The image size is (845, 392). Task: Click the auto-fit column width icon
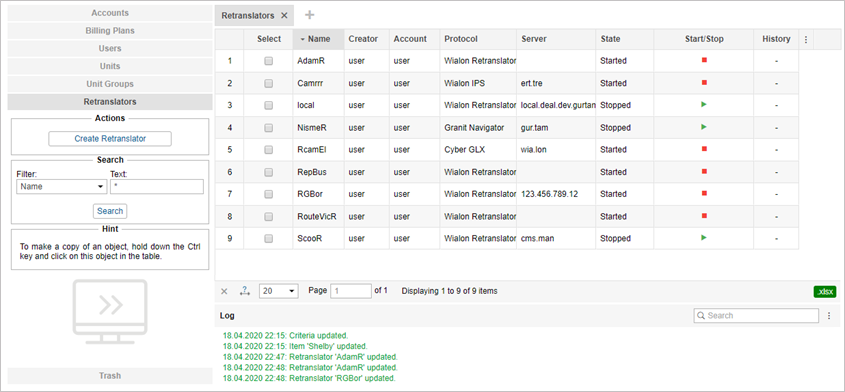click(245, 291)
